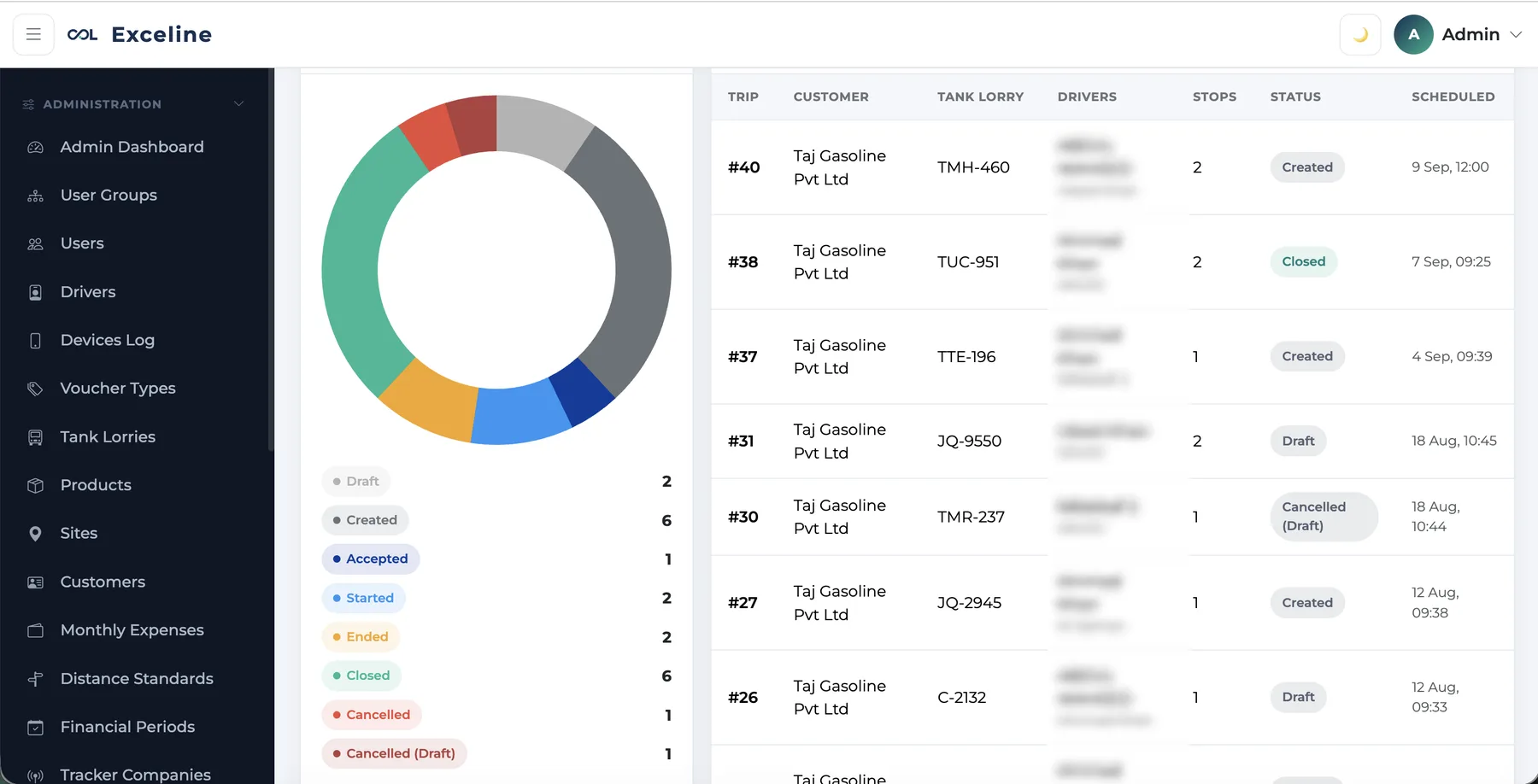Click the Devices Log phone icon
Image resolution: width=1538 pixels, height=784 pixels.
coord(35,341)
